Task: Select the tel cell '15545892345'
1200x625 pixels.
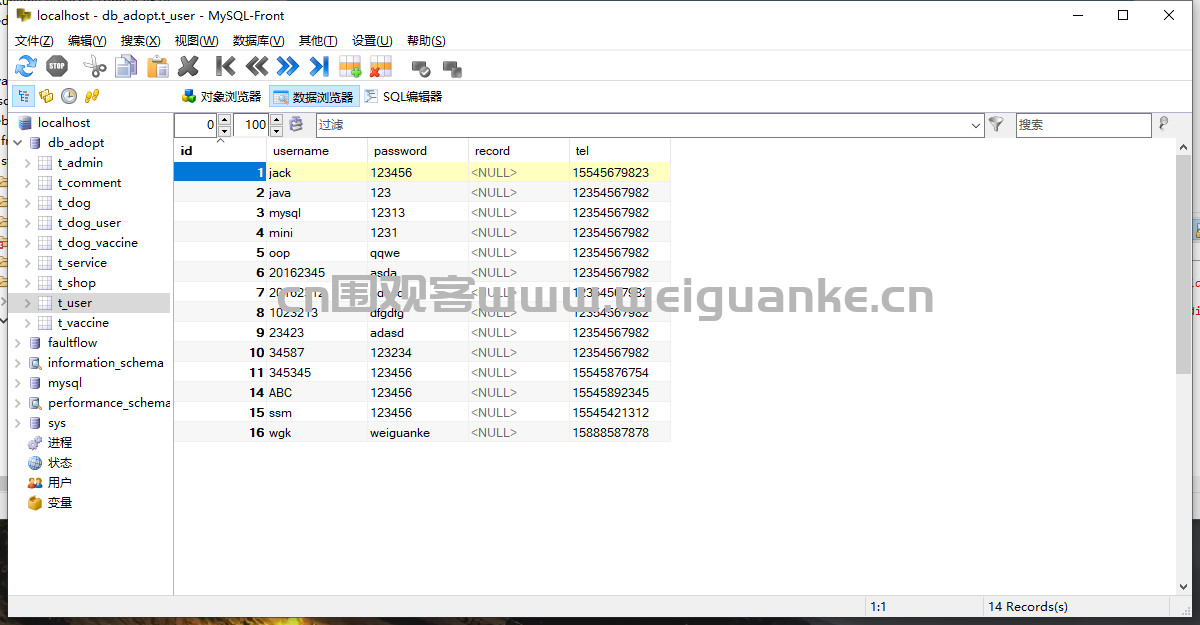Action: tap(620, 393)
